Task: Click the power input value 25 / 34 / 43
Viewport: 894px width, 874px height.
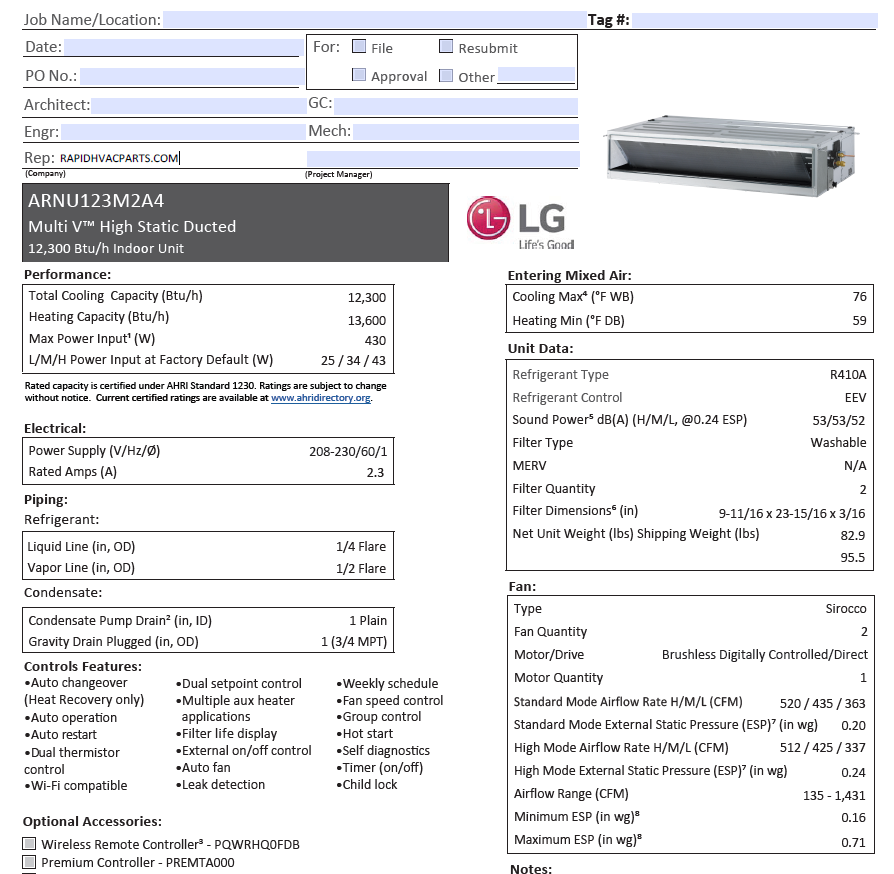Action: click(x=353, y=360)
